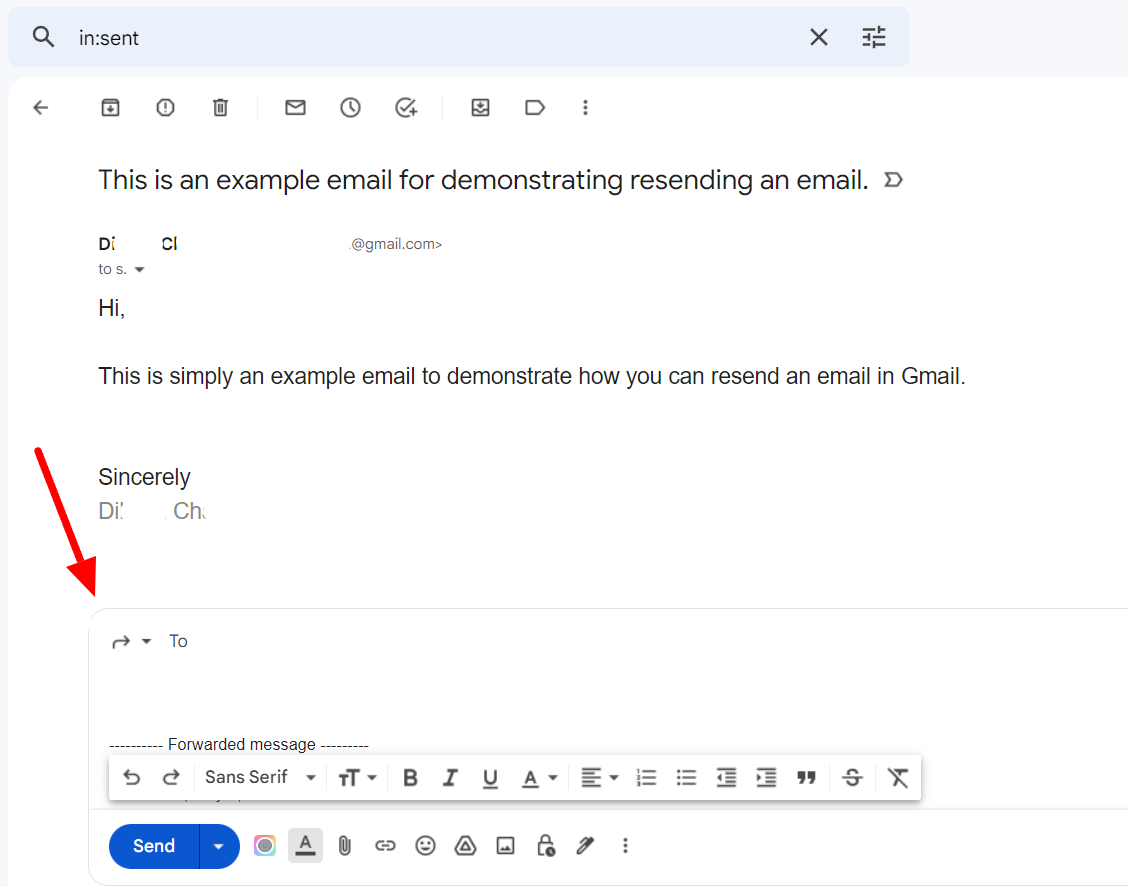The height and width of the screenshot is (887, 1128).
Task: Click into the in:sent search box
Action: tap(432, 37)
